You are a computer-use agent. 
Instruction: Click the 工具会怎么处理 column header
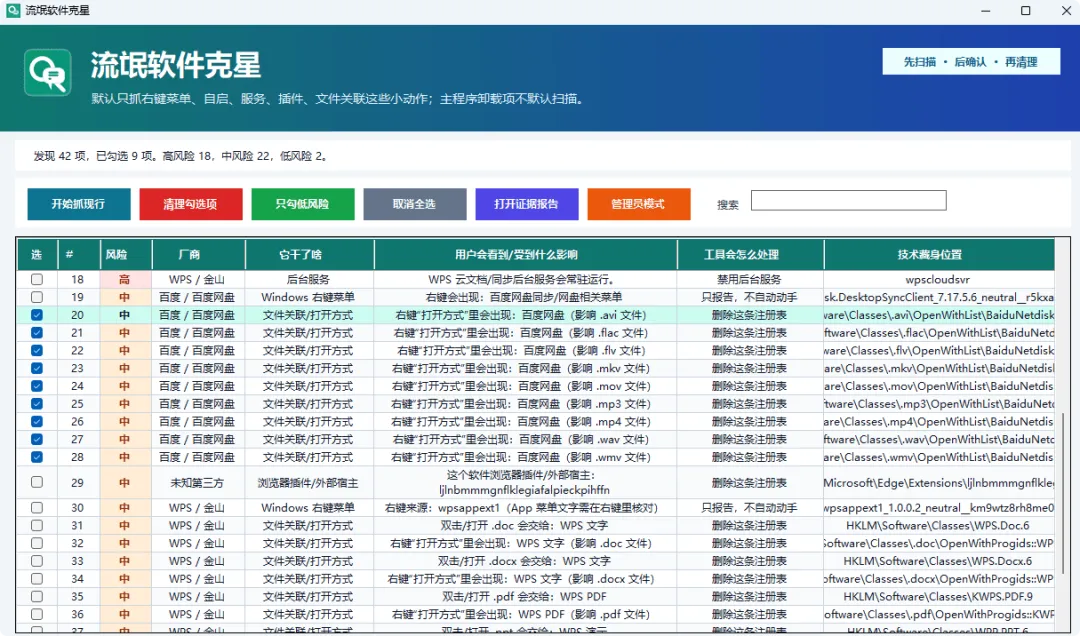tap(750, 255)
